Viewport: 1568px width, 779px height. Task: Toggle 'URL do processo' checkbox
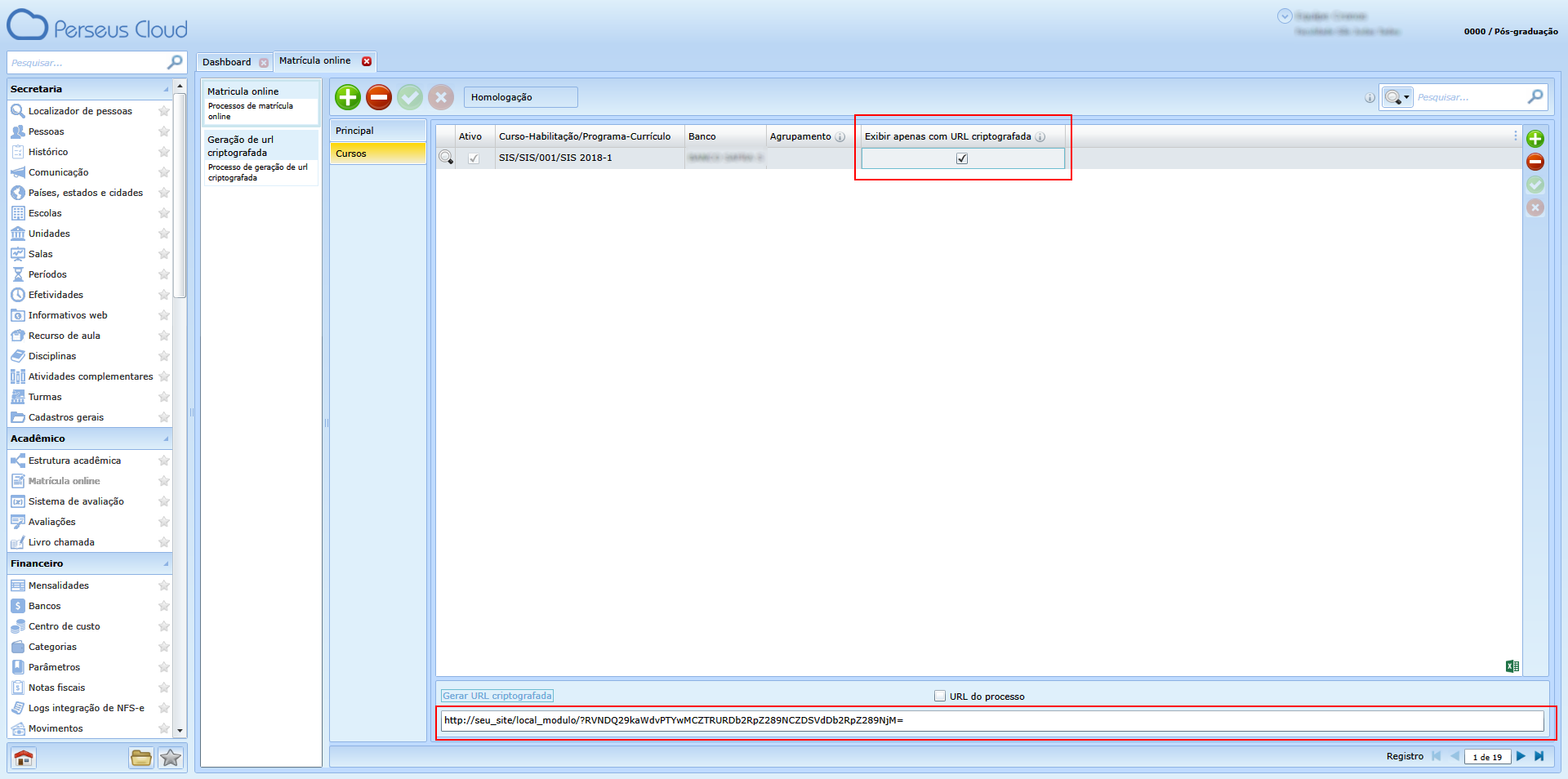click(x=940, y=696)
